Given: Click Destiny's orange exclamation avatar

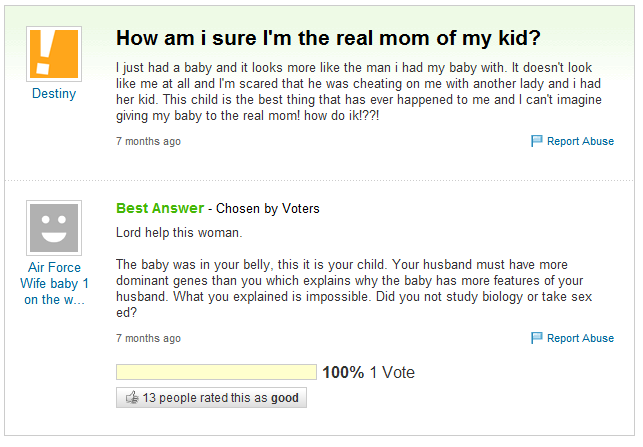Looking at the screenshot, I should pos(53,54).
